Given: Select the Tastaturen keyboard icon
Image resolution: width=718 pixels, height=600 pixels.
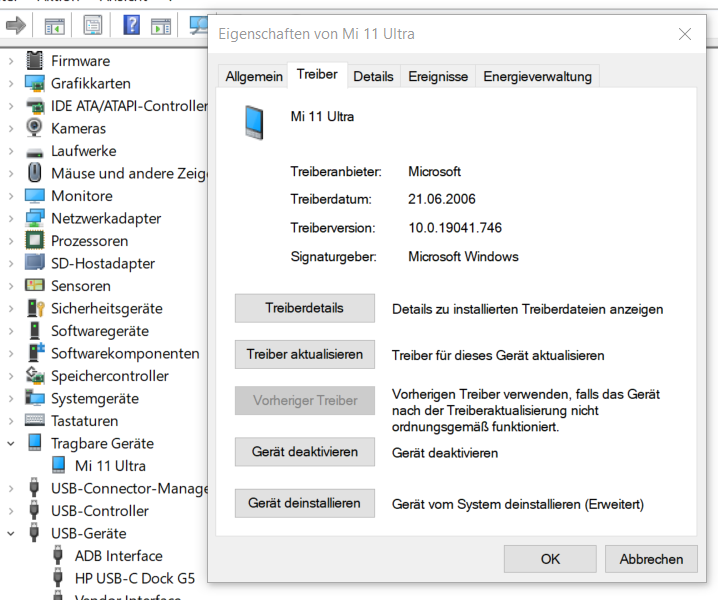Looking at the screenshot, I should pos(35,420).
